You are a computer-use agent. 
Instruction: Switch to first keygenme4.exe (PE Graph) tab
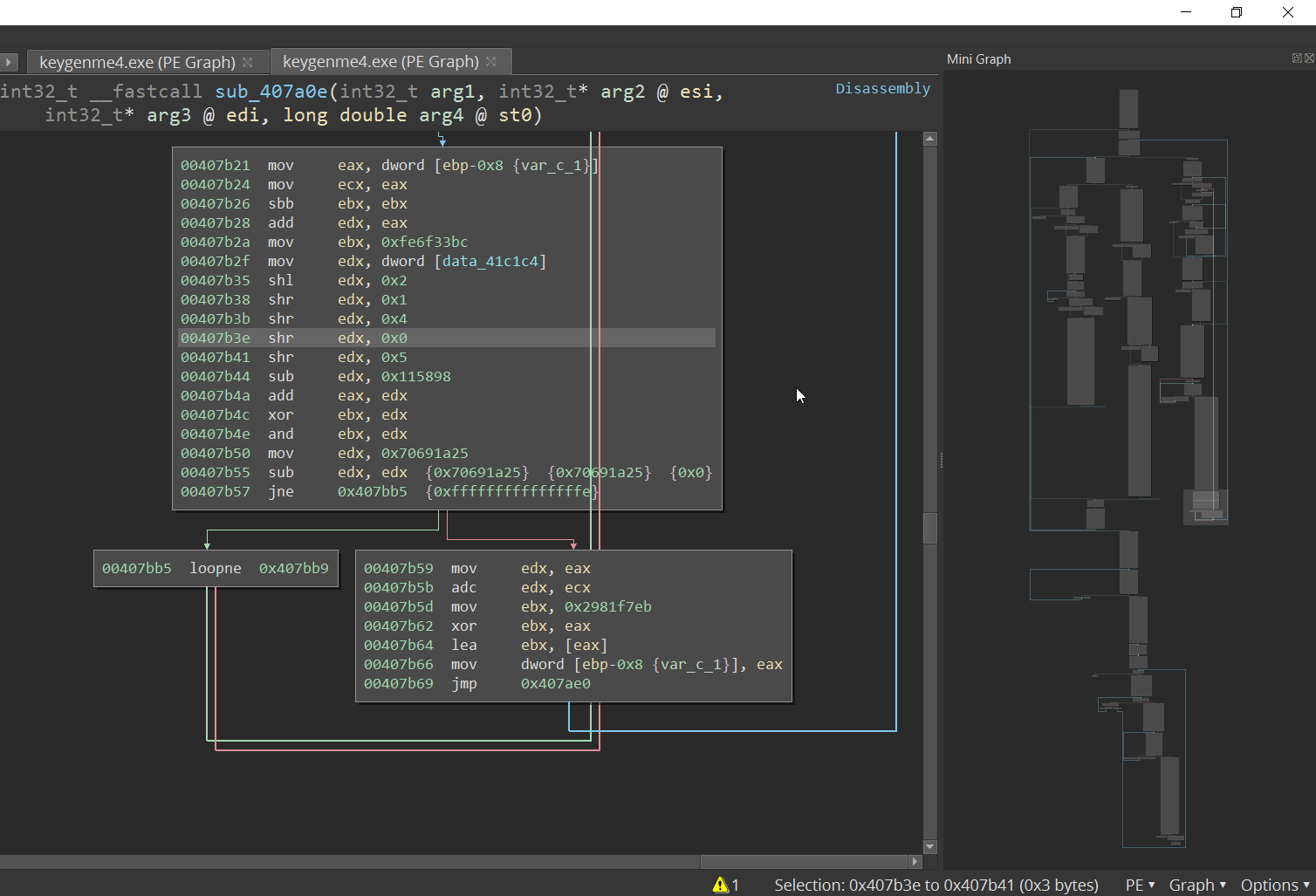(137, 62)
